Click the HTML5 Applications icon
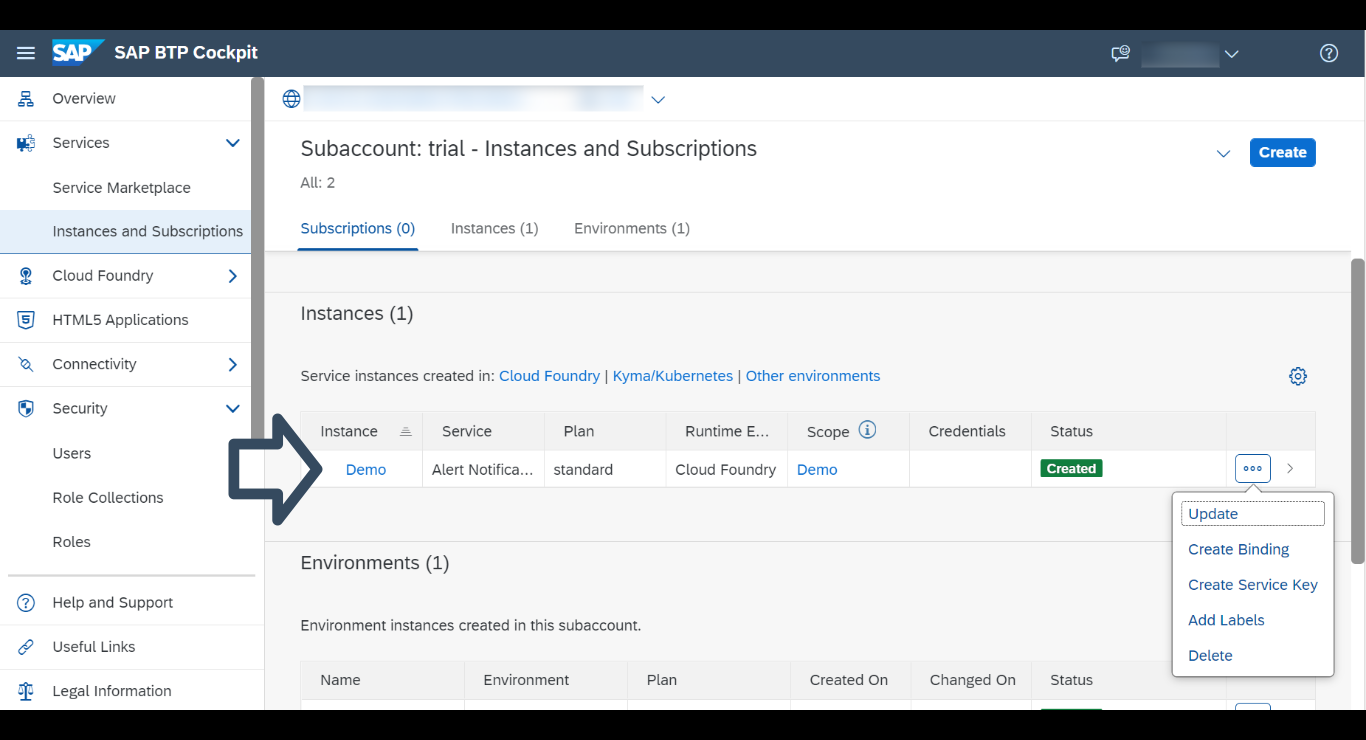Viewport: 1366px width, 740px height. click(x=26, y=320)
